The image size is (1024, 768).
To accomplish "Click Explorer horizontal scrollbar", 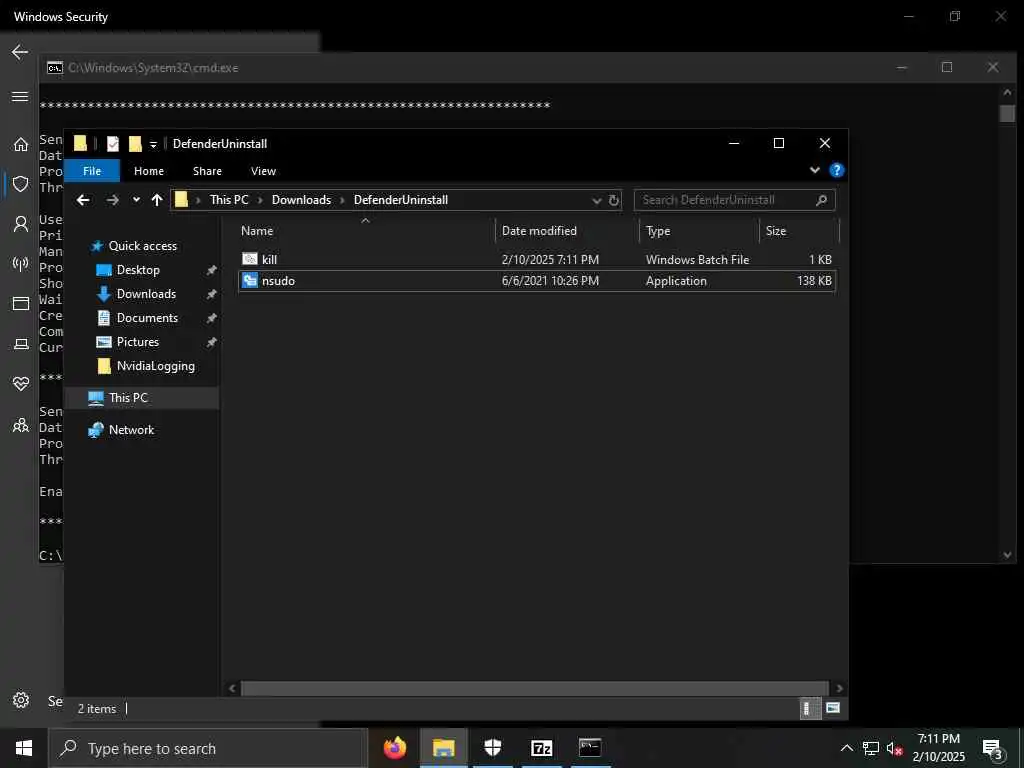I will (534, 688).
